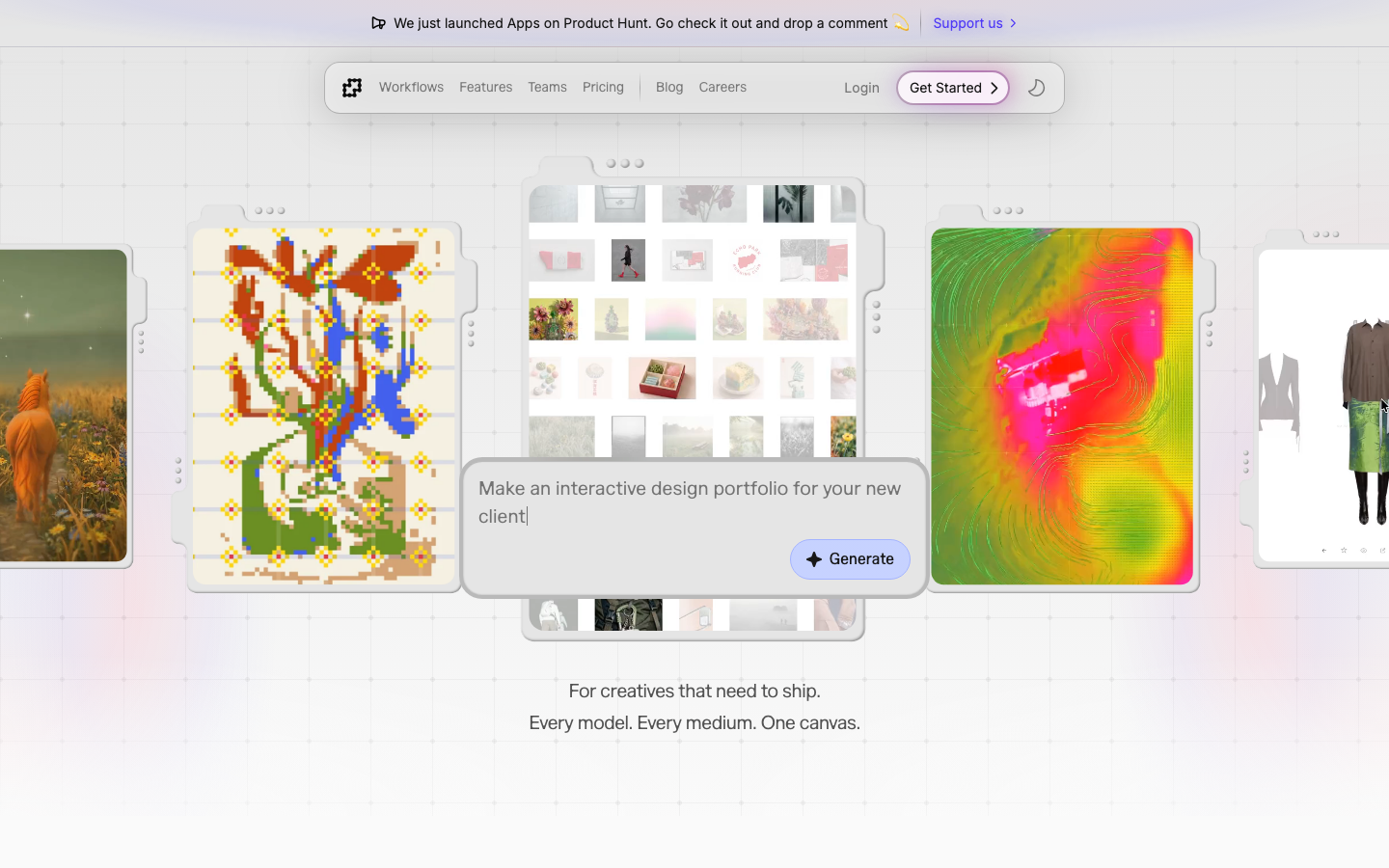Viewport: 1389px width, 868px height.
Task: Open the Features nav item
Action: [x=485, y=87]
